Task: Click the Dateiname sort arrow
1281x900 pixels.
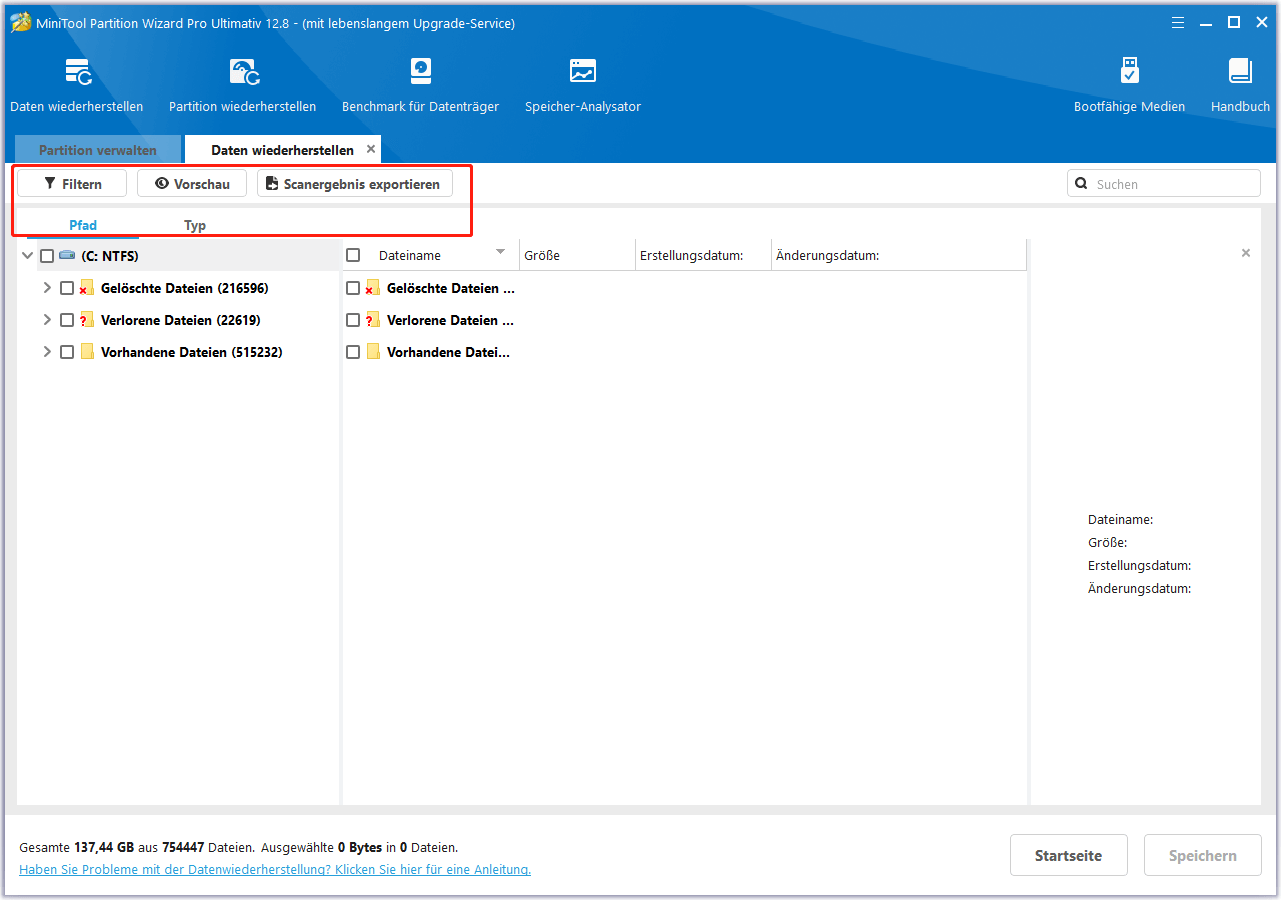Action: [501, 252]
